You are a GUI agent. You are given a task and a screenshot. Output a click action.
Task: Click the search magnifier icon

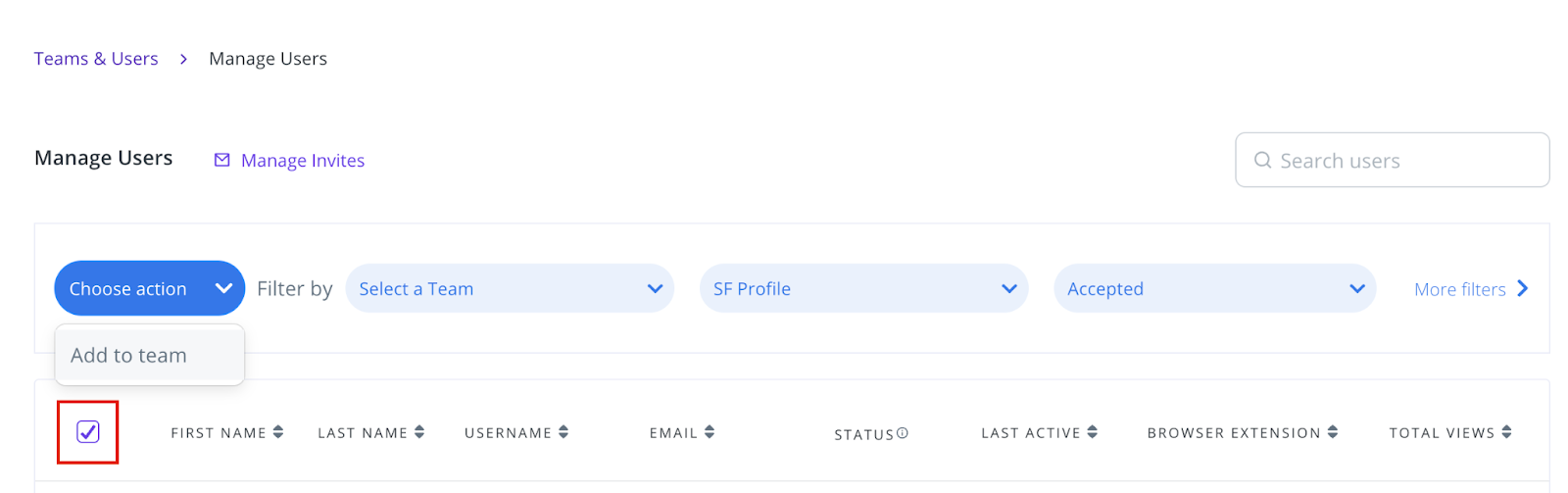tap(1263, 160)
